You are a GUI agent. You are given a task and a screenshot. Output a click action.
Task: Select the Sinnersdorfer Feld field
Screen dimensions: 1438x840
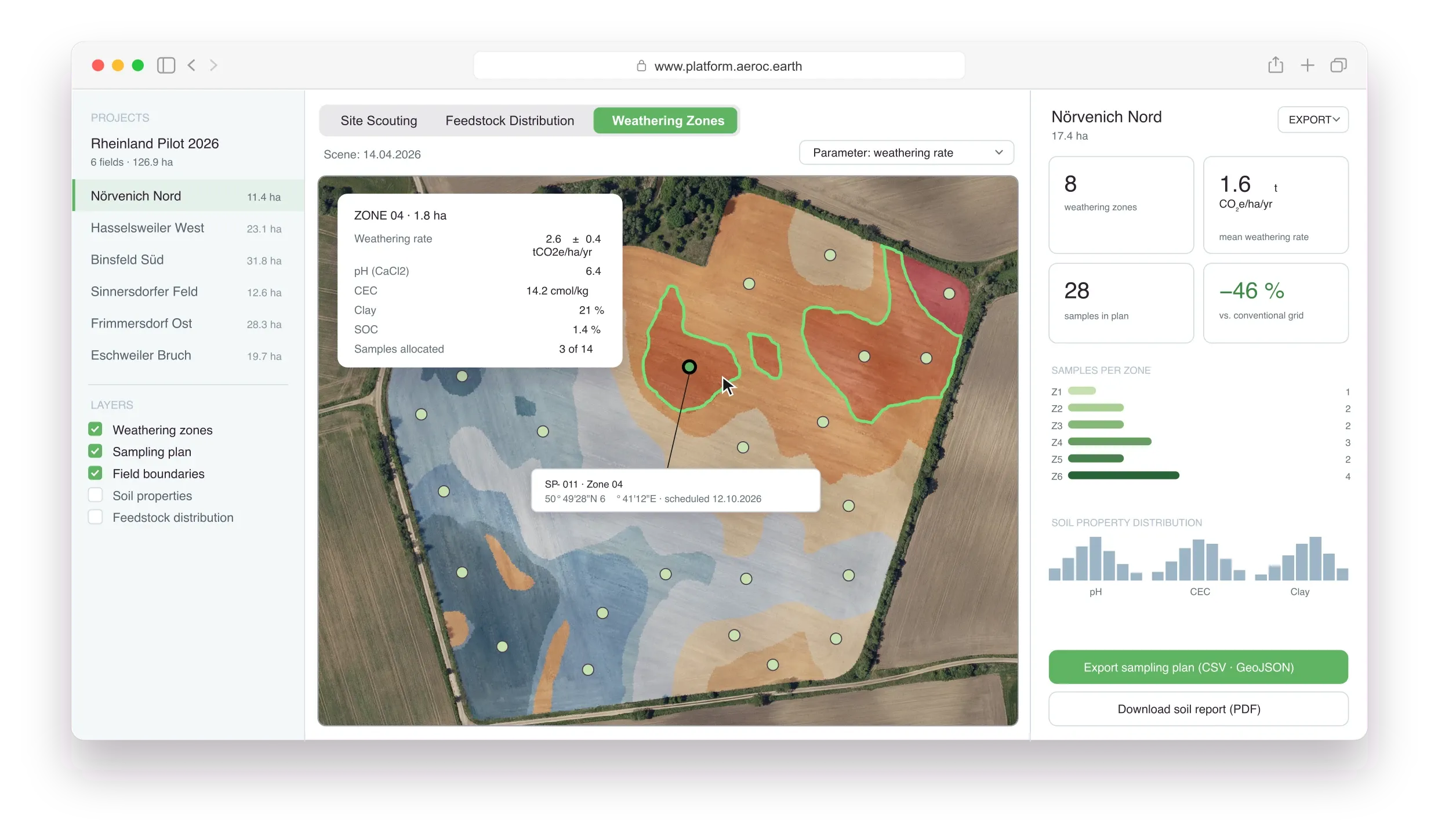(x=188, y=292)
